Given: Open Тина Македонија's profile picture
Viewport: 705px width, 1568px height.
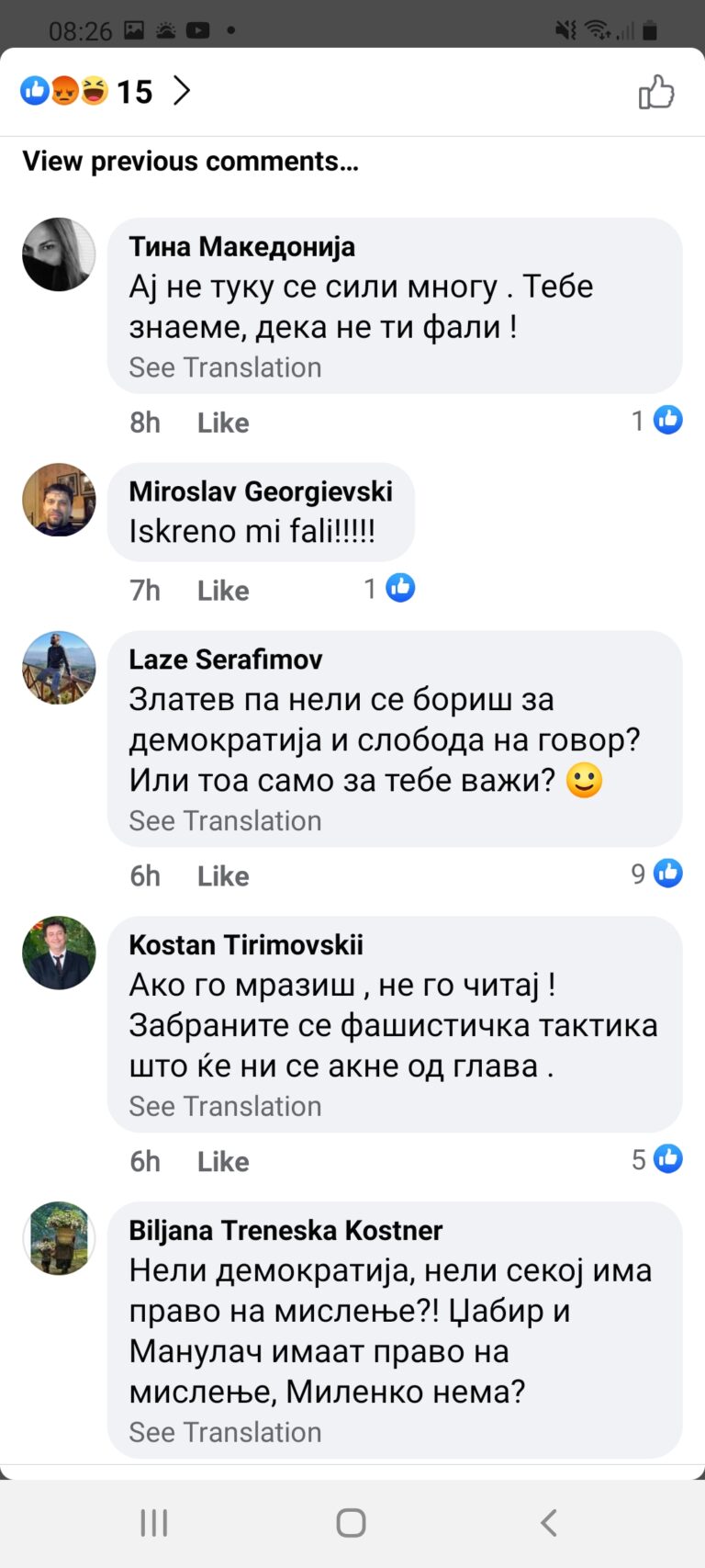Looking at the screenshot, I should pos(59,254).
